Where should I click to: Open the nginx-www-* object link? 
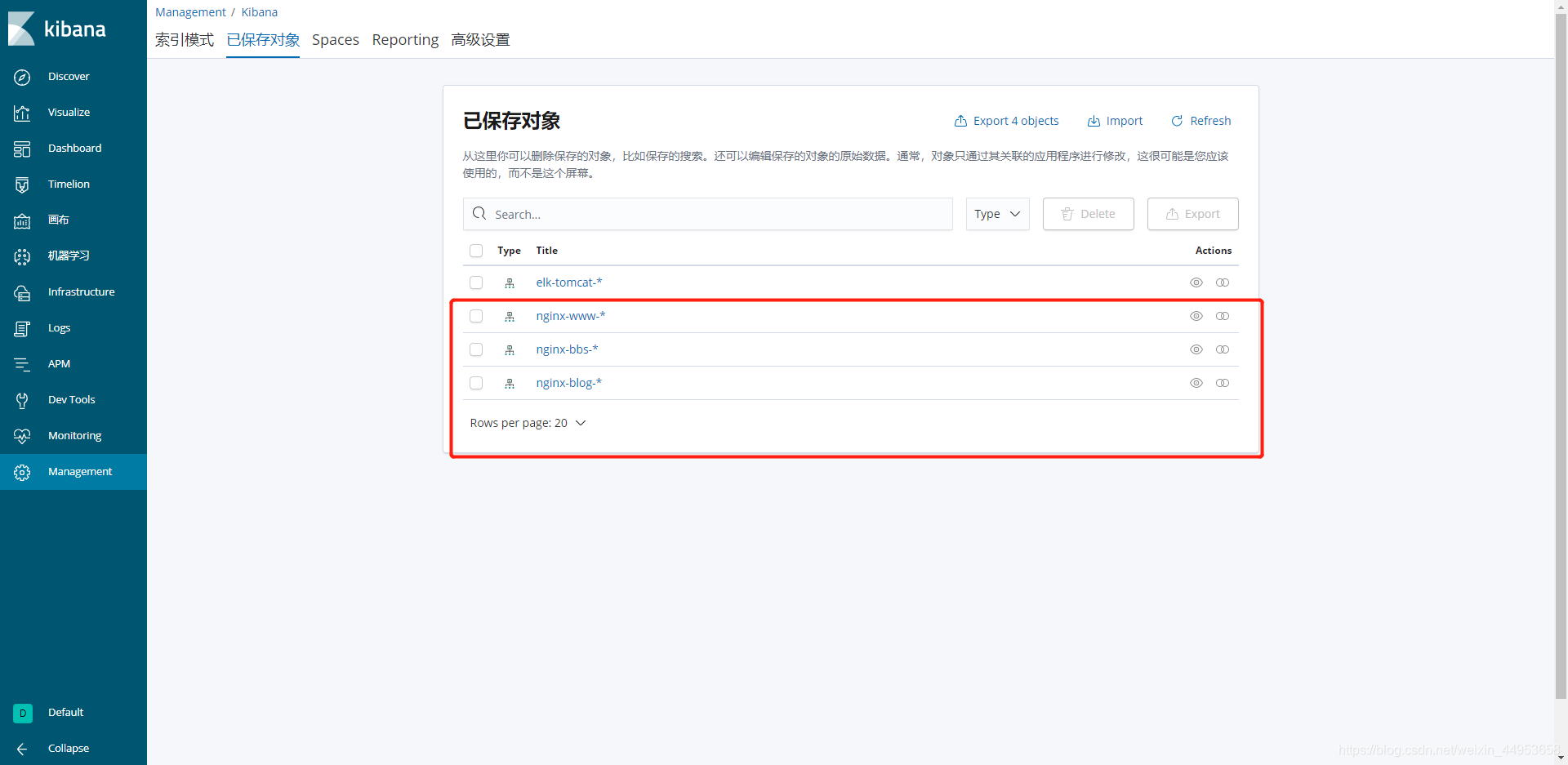571,316
